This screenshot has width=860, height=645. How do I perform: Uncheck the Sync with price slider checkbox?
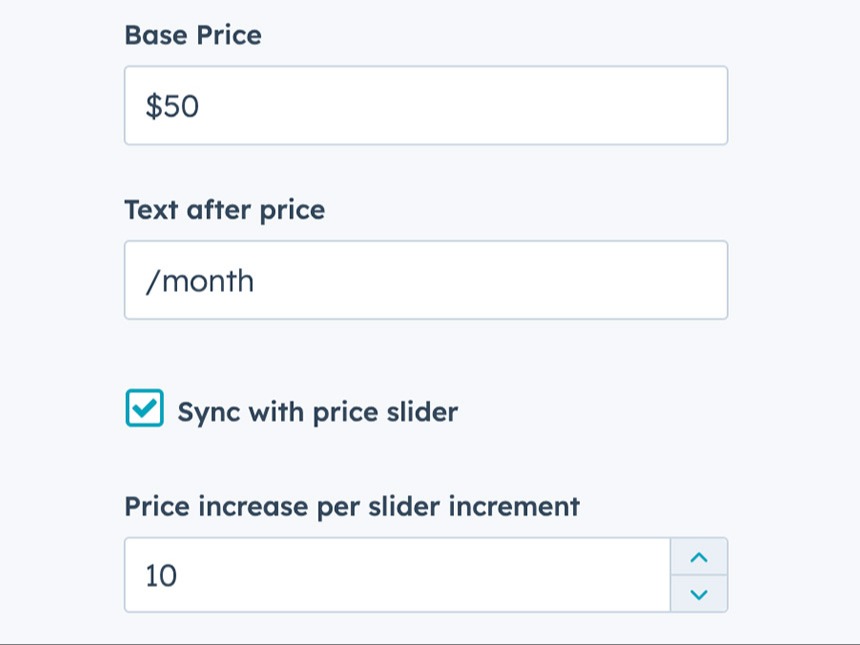143,409
